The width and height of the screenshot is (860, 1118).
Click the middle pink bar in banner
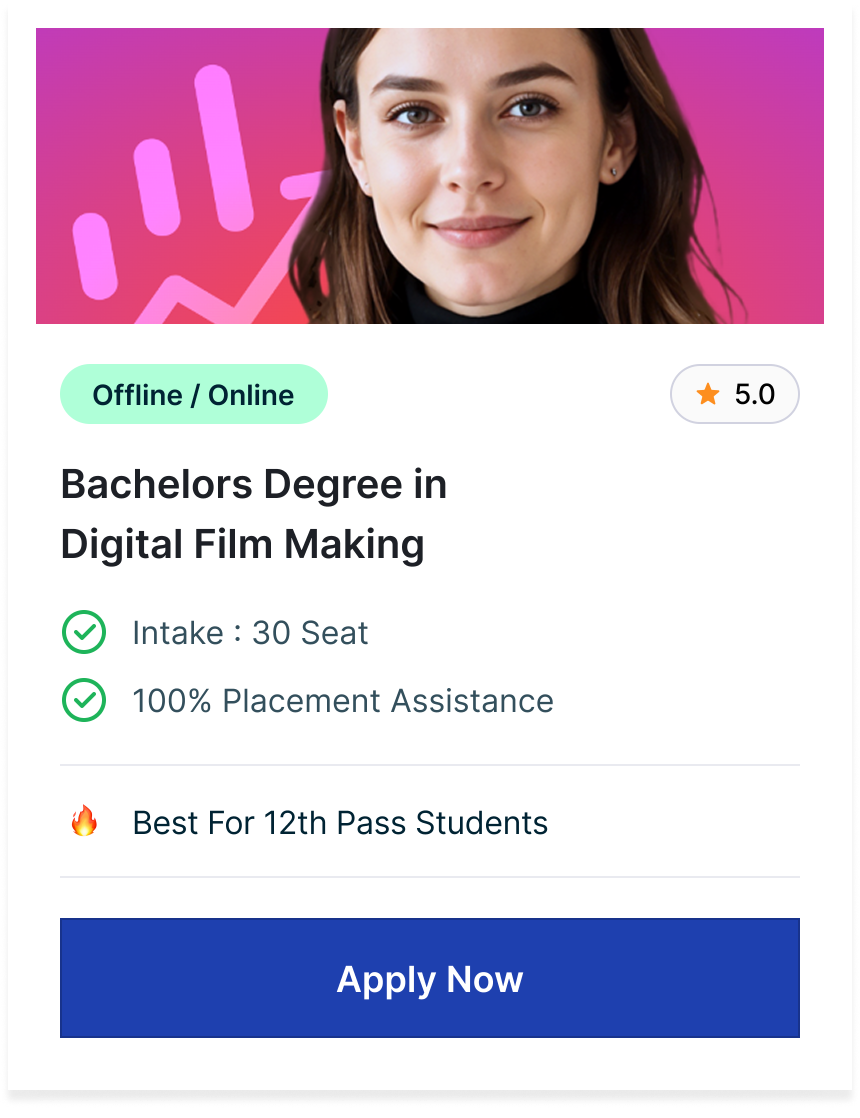tap(159, 190)
